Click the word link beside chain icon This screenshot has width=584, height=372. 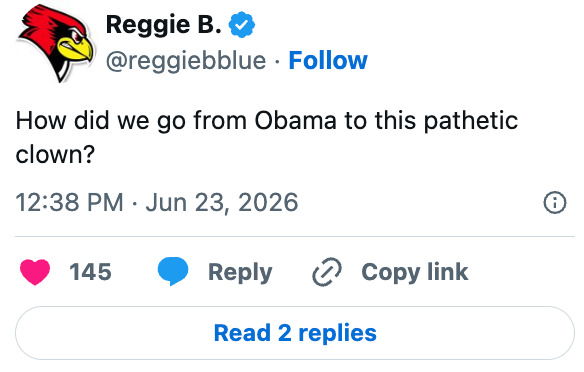[x=447, y=271]
